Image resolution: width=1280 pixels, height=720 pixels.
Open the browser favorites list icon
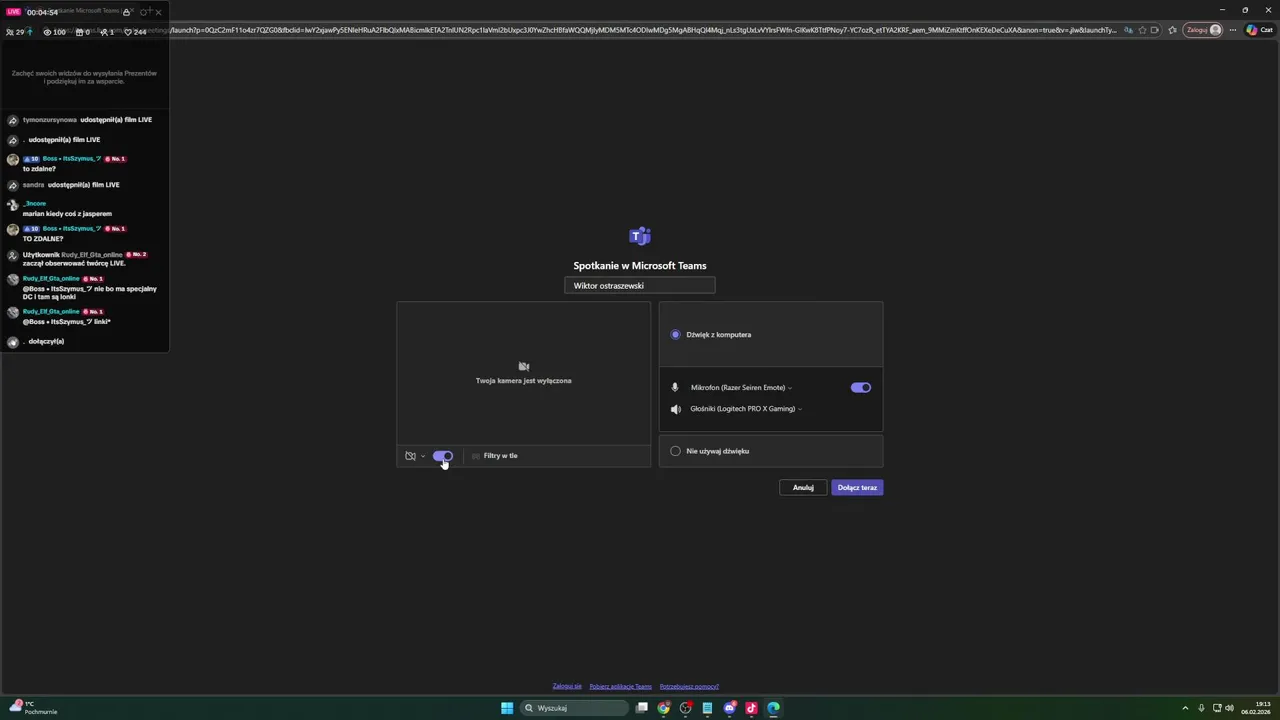1171,30
